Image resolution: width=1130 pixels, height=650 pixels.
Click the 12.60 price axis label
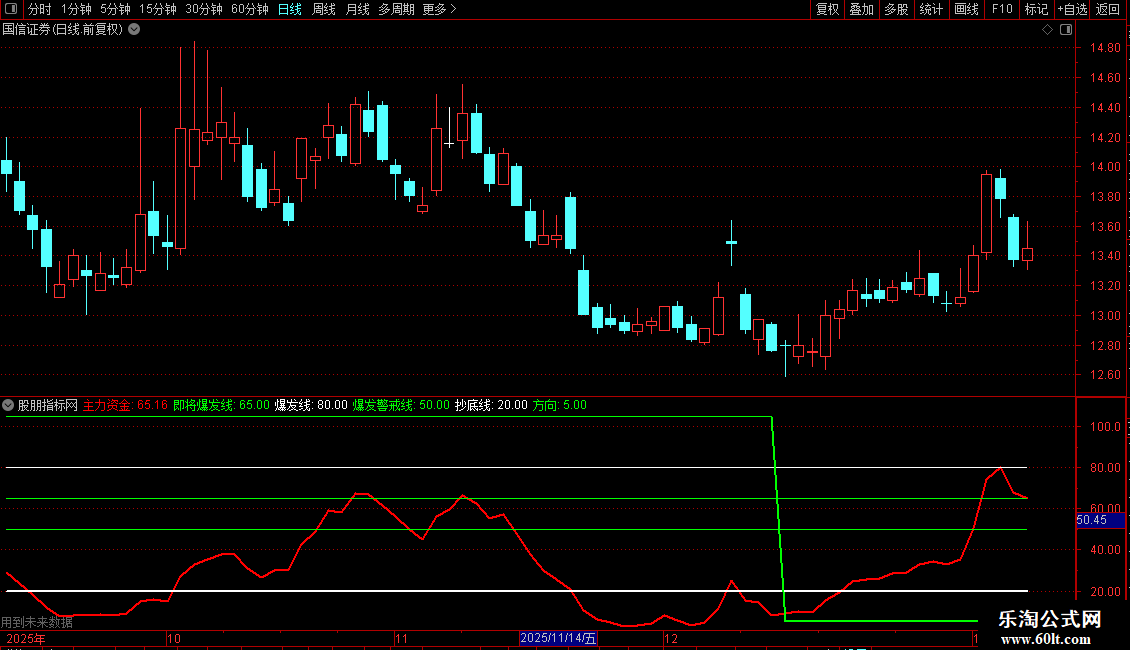(x=1105, y=375)
